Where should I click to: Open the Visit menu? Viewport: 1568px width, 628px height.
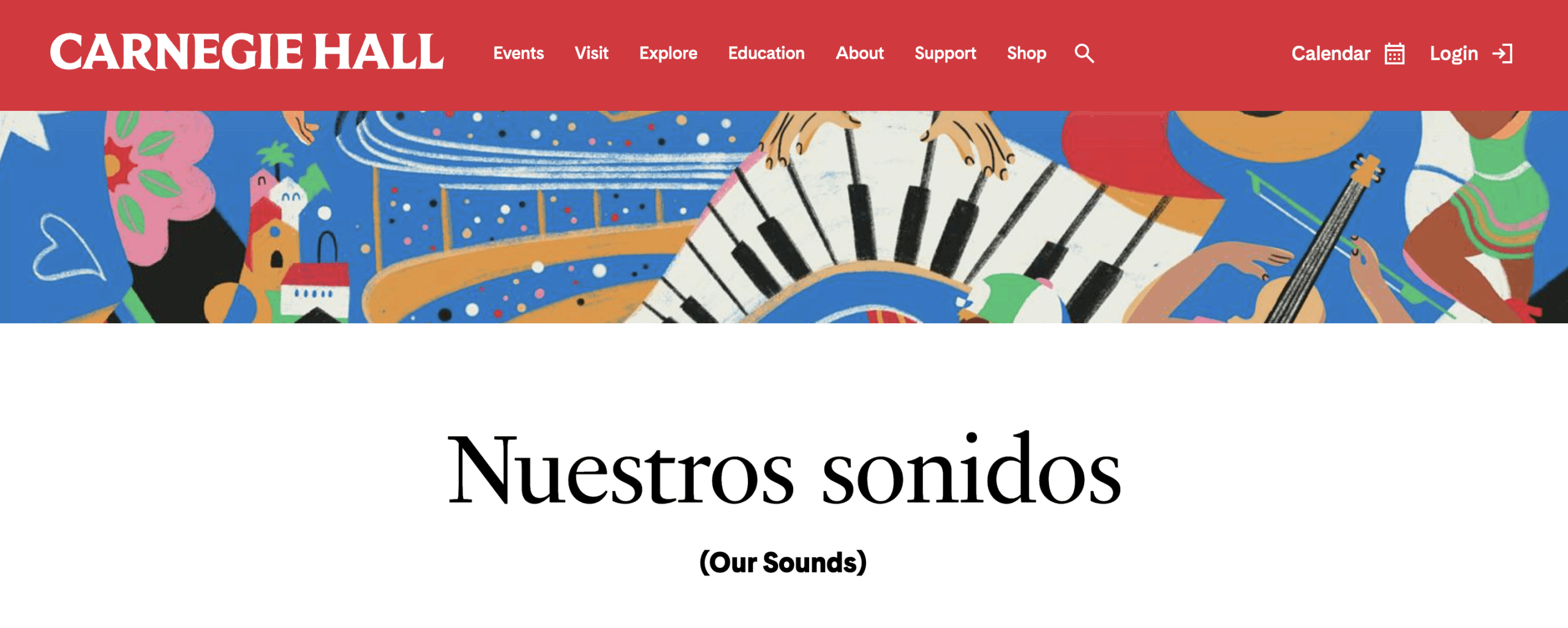click(592, 54)
